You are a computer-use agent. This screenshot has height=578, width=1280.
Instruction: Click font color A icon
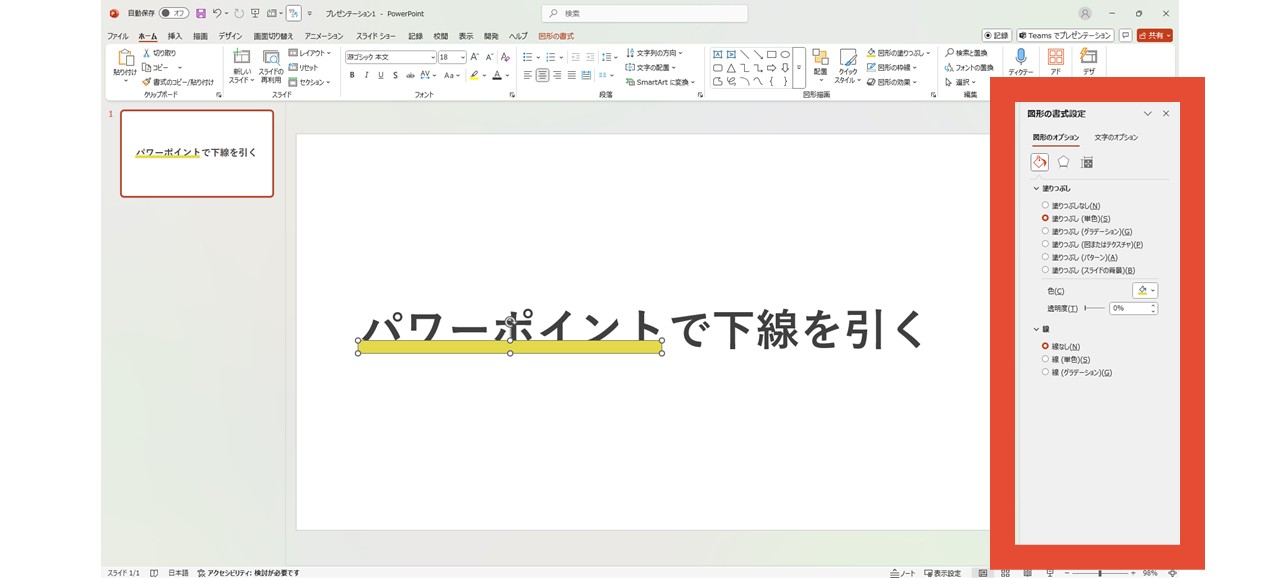click(497, 75)
